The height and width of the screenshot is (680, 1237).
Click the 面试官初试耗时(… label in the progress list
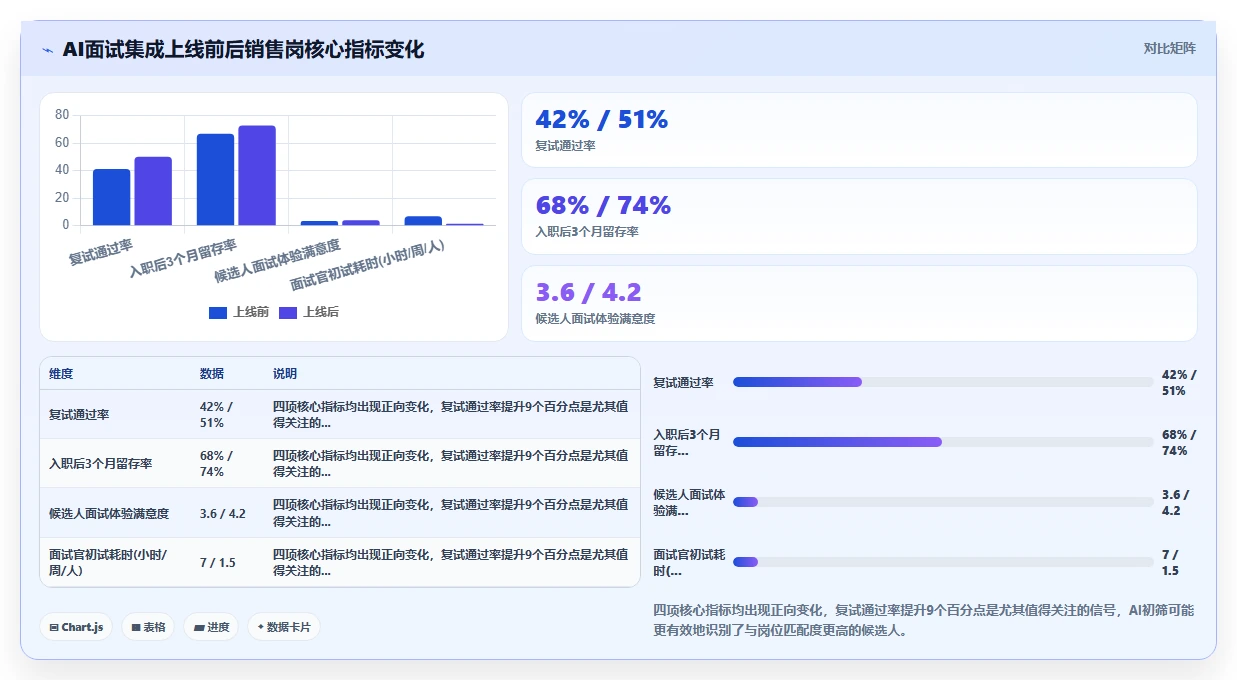click(x=689, y=562)
